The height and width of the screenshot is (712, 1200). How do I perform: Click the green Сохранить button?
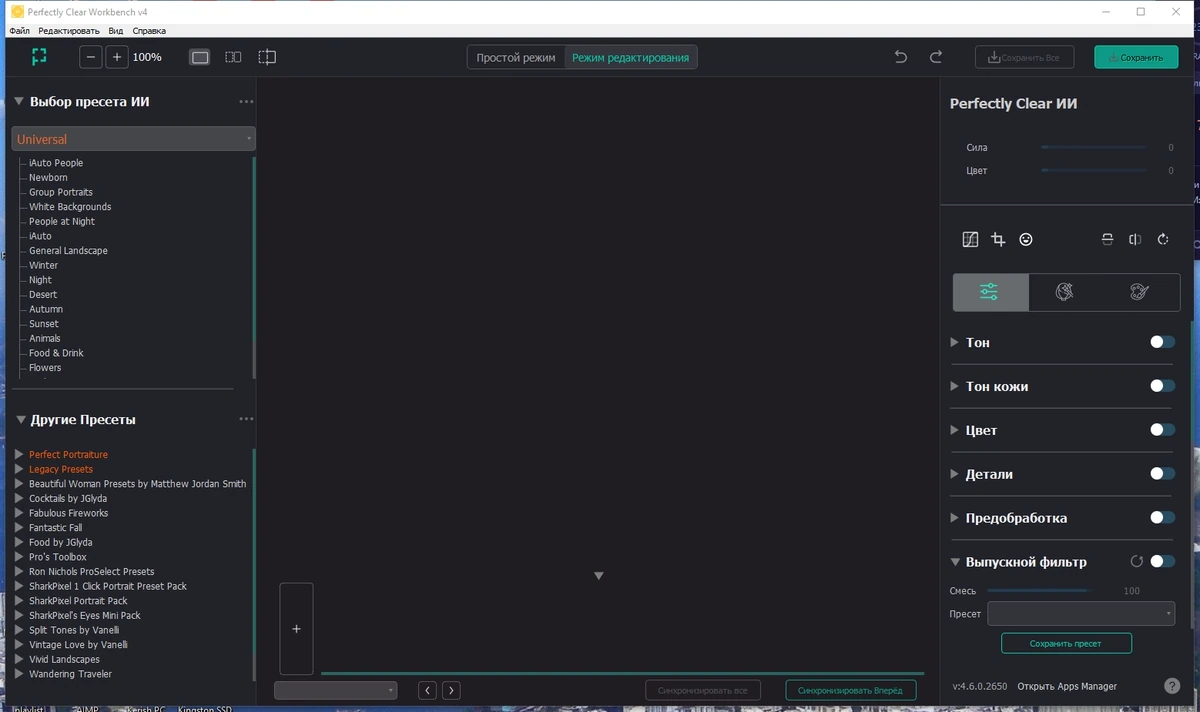(1135, 57)
